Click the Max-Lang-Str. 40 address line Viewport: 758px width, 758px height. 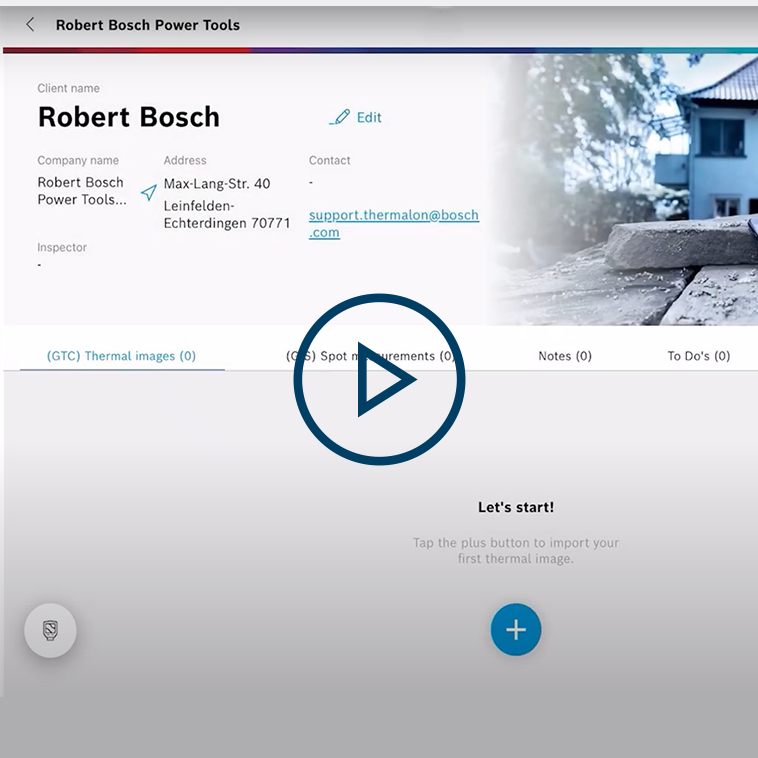[x=217, y=184]
